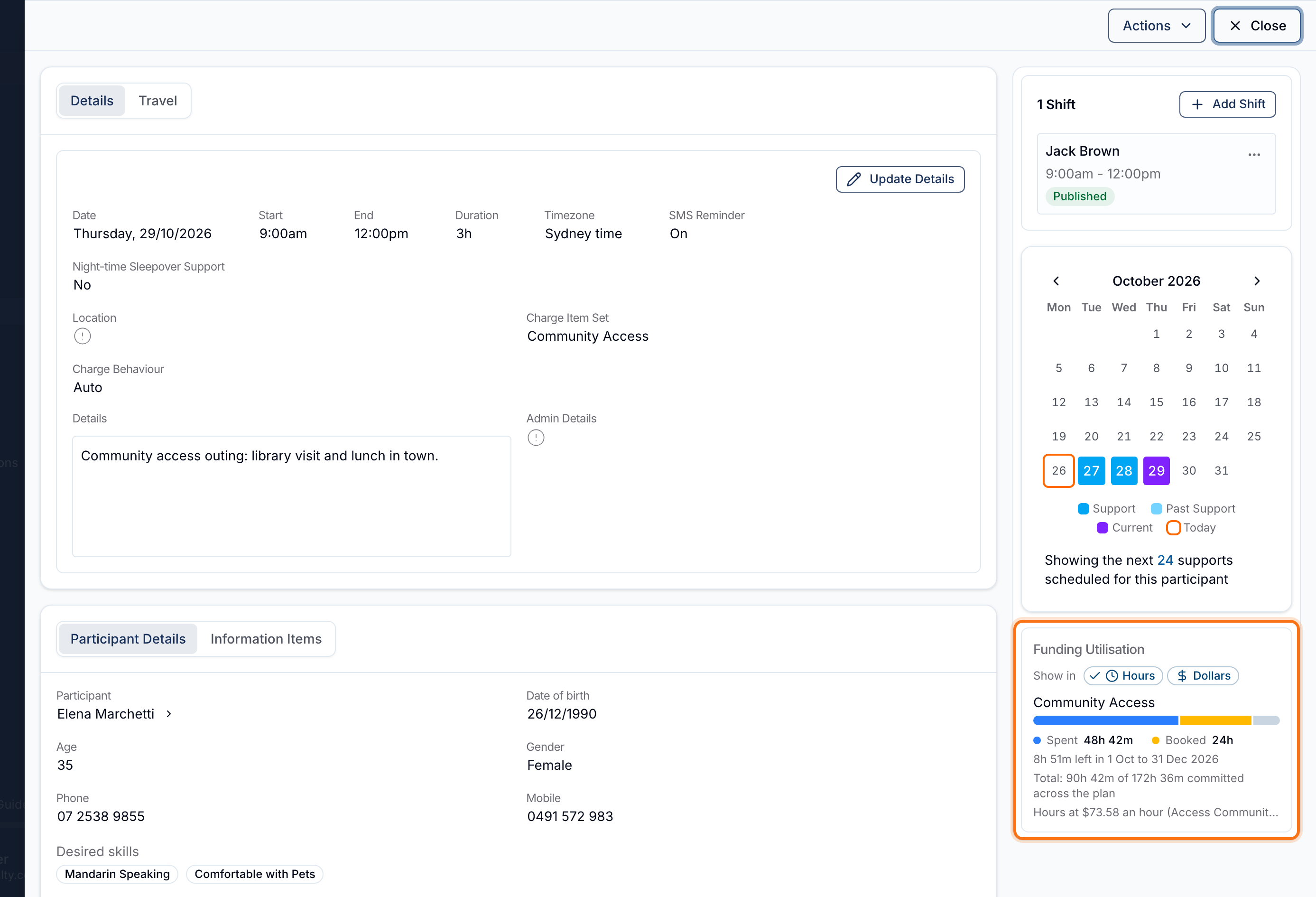Click the Mandarin Speaking skill tag
This screenshot has width=1316, height=897.
(117, 874)
